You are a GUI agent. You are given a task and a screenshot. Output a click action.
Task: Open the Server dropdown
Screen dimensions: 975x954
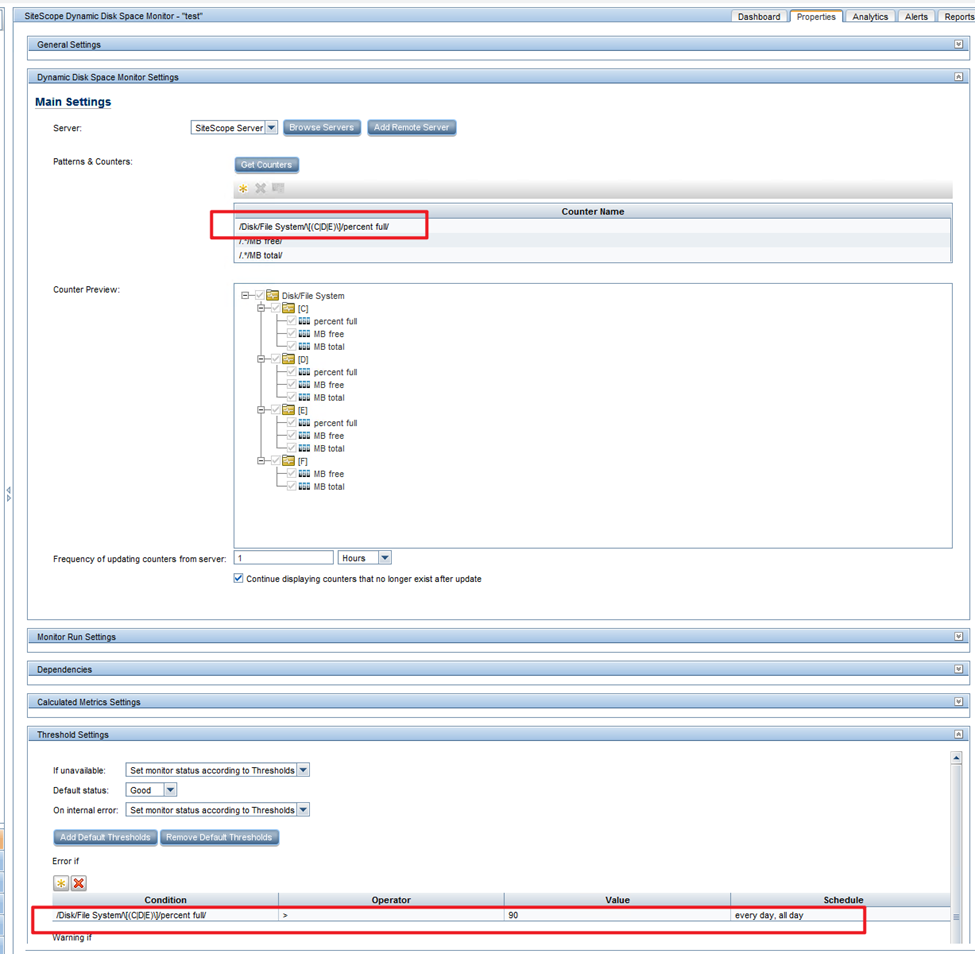[x=272, y=127]
